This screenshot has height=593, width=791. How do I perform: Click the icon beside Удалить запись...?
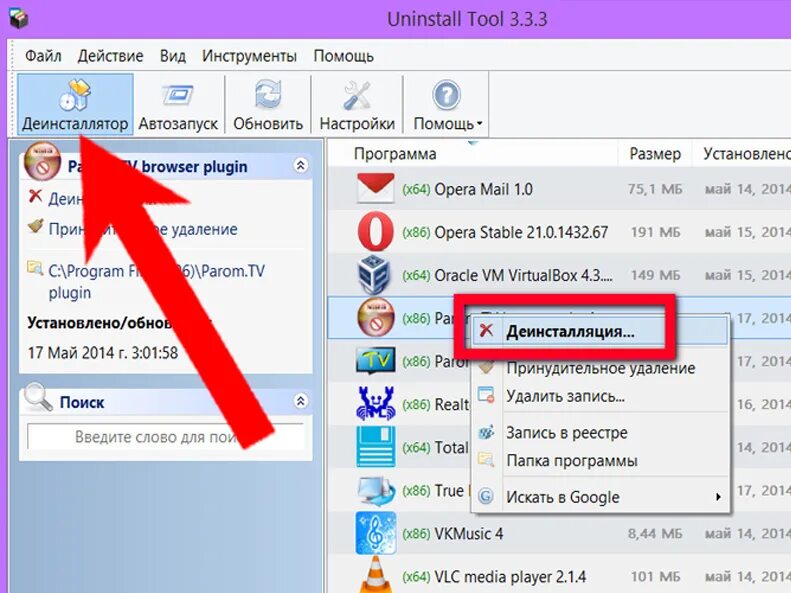coord(486,395)
